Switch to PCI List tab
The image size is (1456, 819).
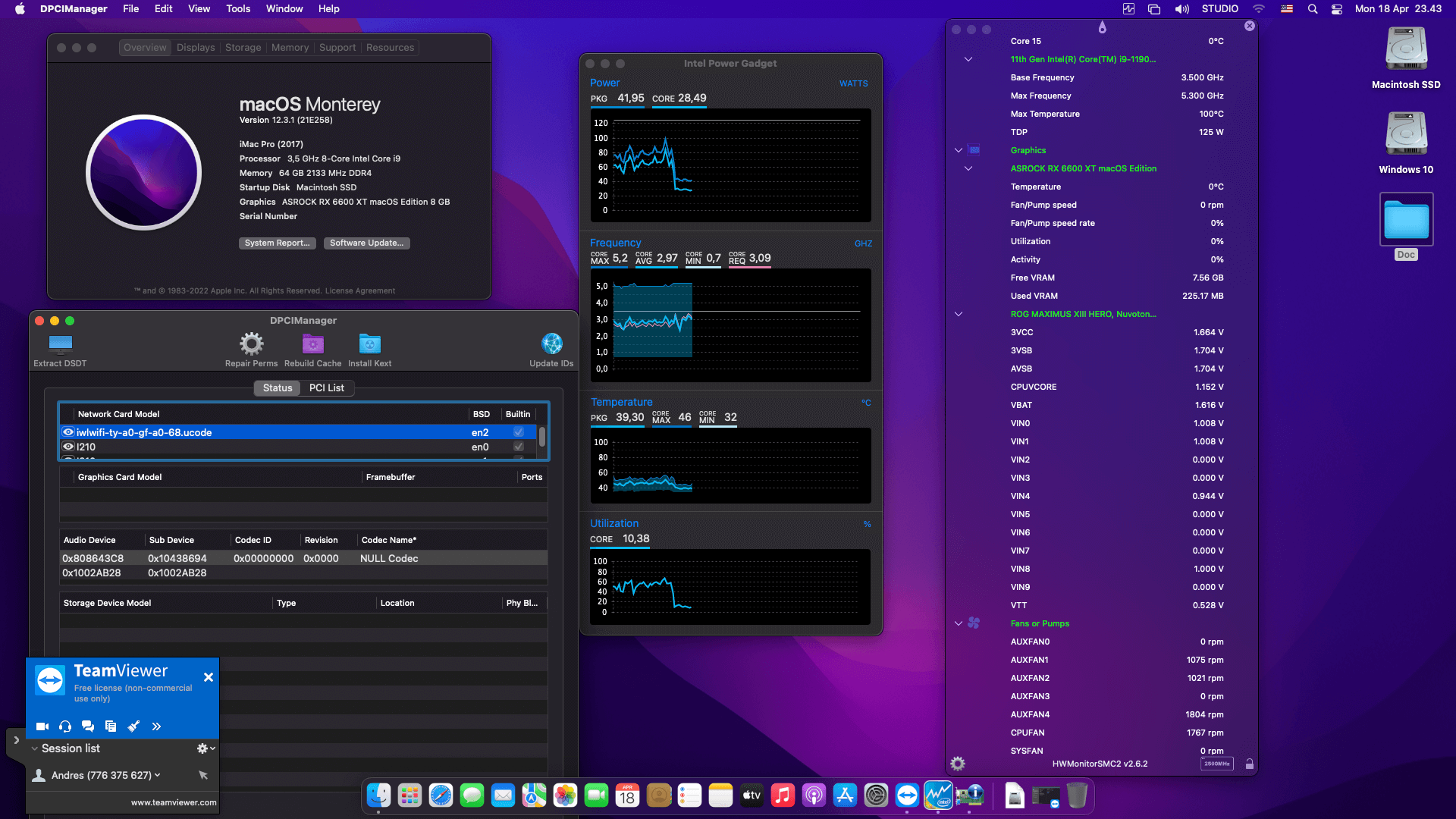(x=327, y=388)
